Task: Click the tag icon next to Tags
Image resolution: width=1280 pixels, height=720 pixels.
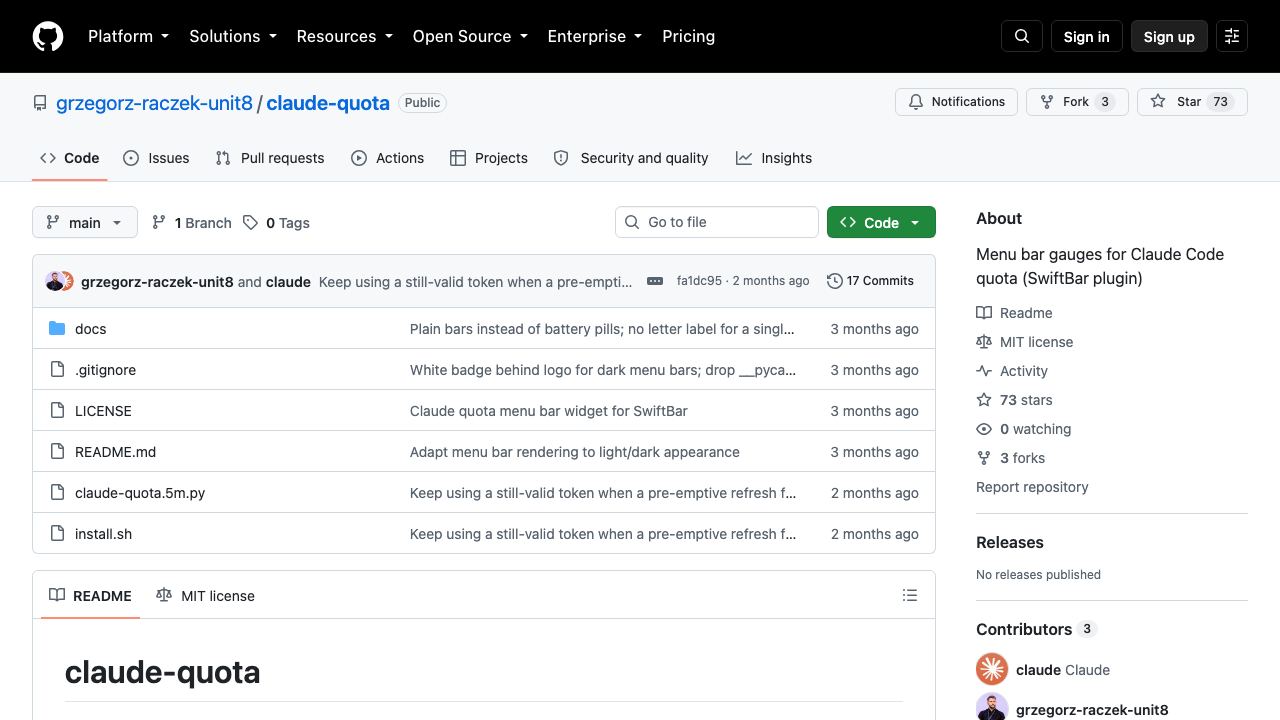Action: pyautogui.click(x=250, y=223)
